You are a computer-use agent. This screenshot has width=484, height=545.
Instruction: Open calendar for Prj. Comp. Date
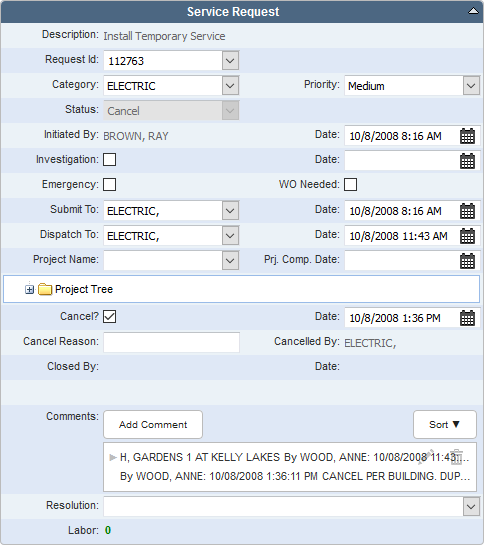(x=467, y=261)
